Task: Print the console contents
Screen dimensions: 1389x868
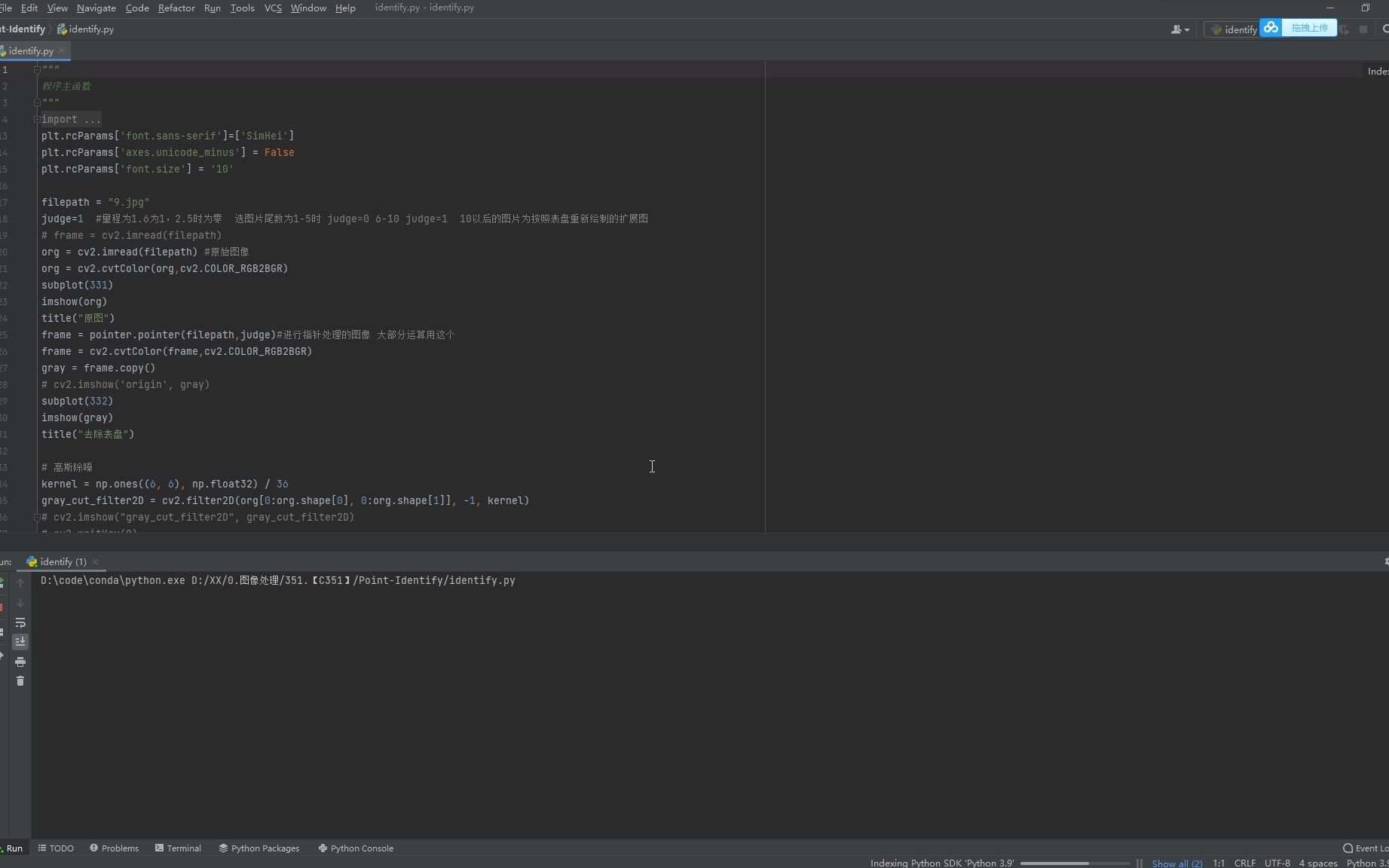Action: pyautogui.click(x=20, y=662)
